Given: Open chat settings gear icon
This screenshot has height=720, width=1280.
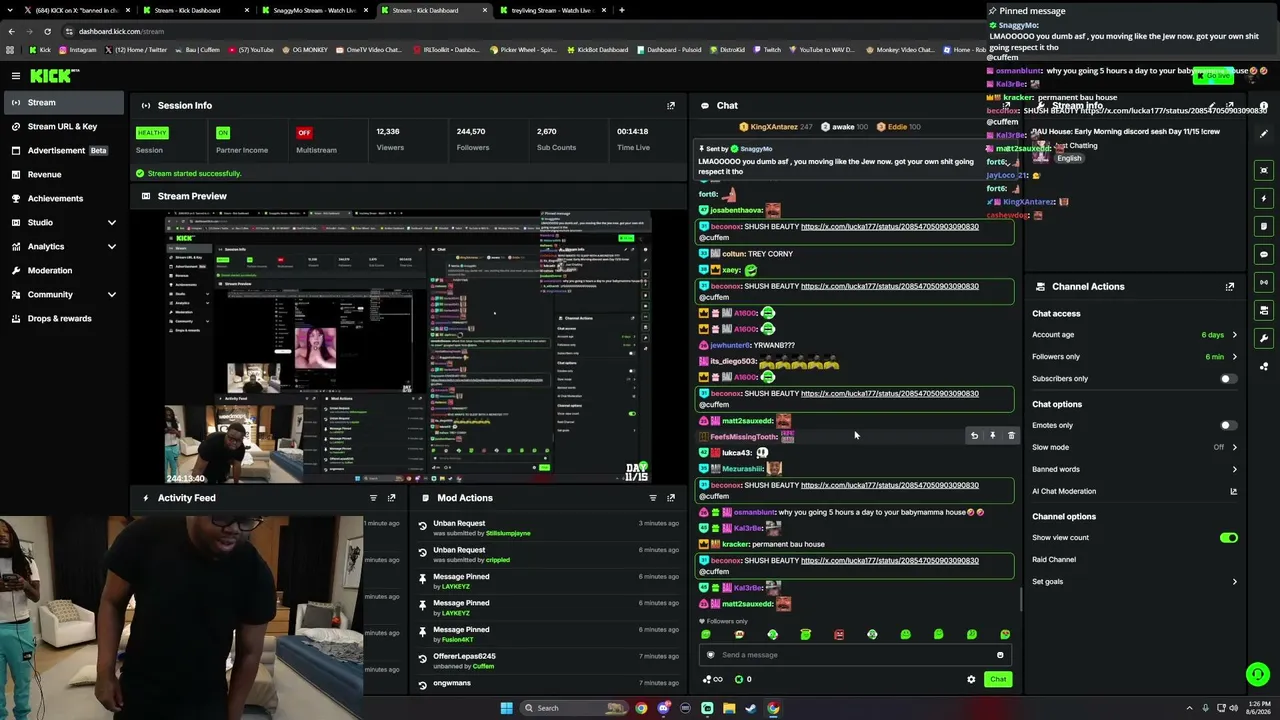Looking at the screenshot, I should coord(971,680).
